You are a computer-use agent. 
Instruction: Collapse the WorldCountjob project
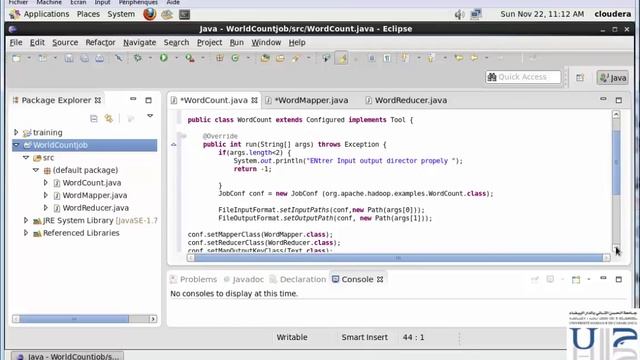click(16, 145)
